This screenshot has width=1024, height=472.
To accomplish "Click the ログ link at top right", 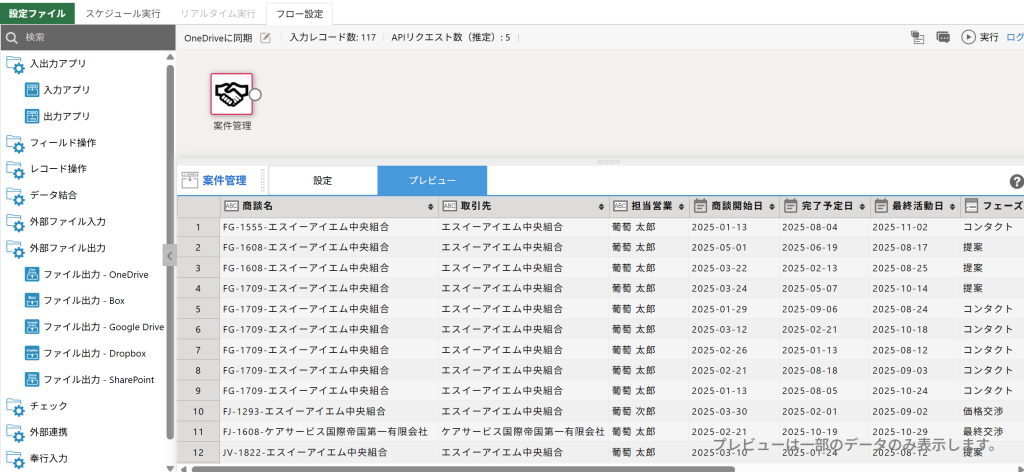I will pyautogui.click(x=1015, y=37).
